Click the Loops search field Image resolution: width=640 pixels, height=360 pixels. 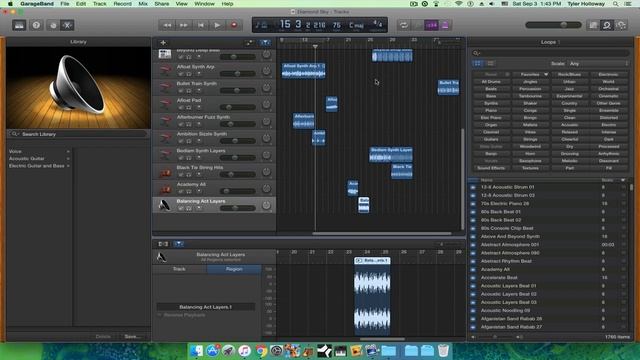550,53
